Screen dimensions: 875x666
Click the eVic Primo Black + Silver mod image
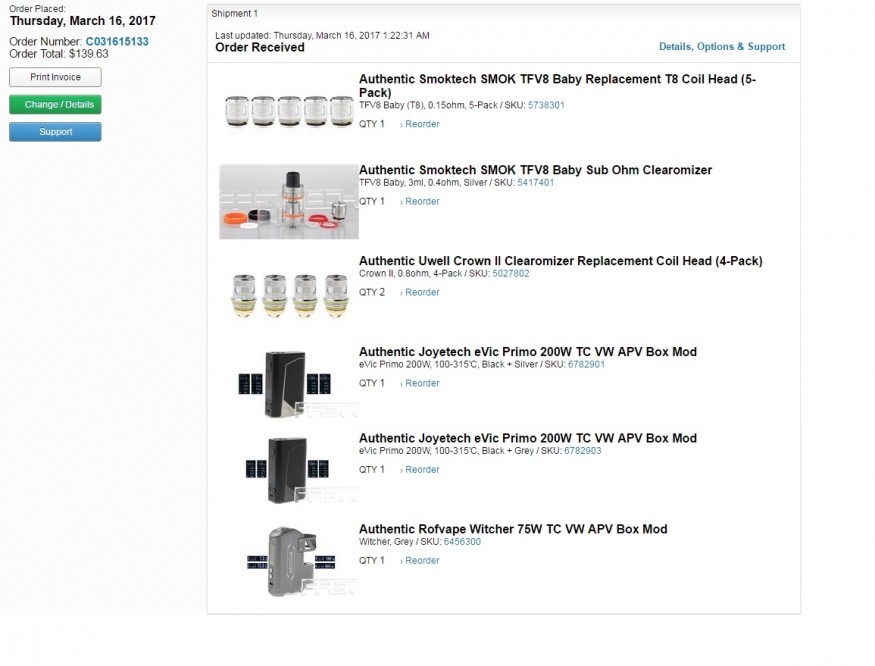click(288, 383)
